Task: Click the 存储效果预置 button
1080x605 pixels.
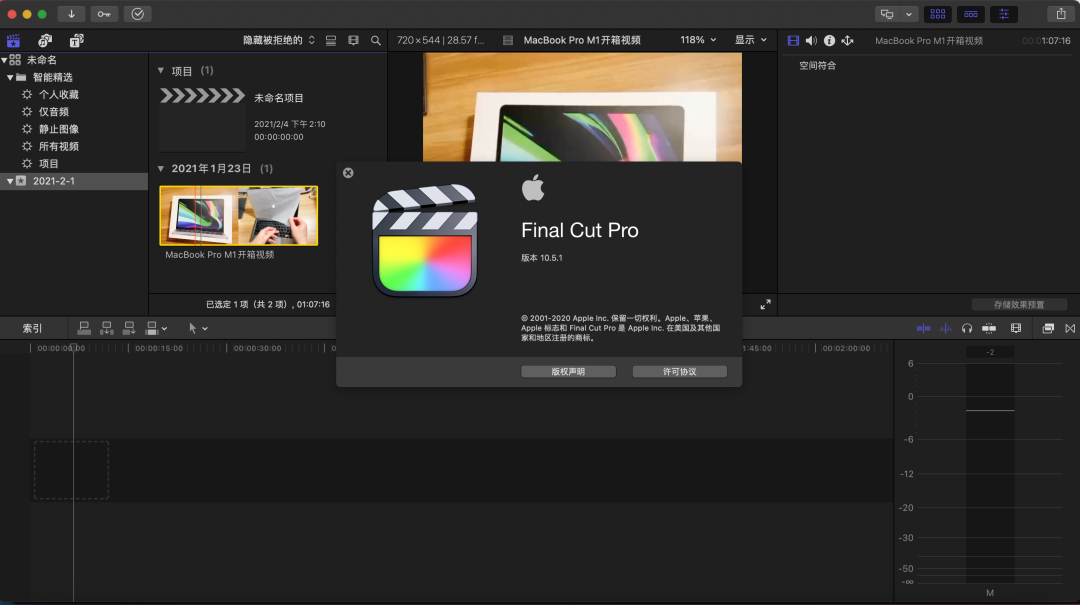Action: click(x=1019, y=305)
